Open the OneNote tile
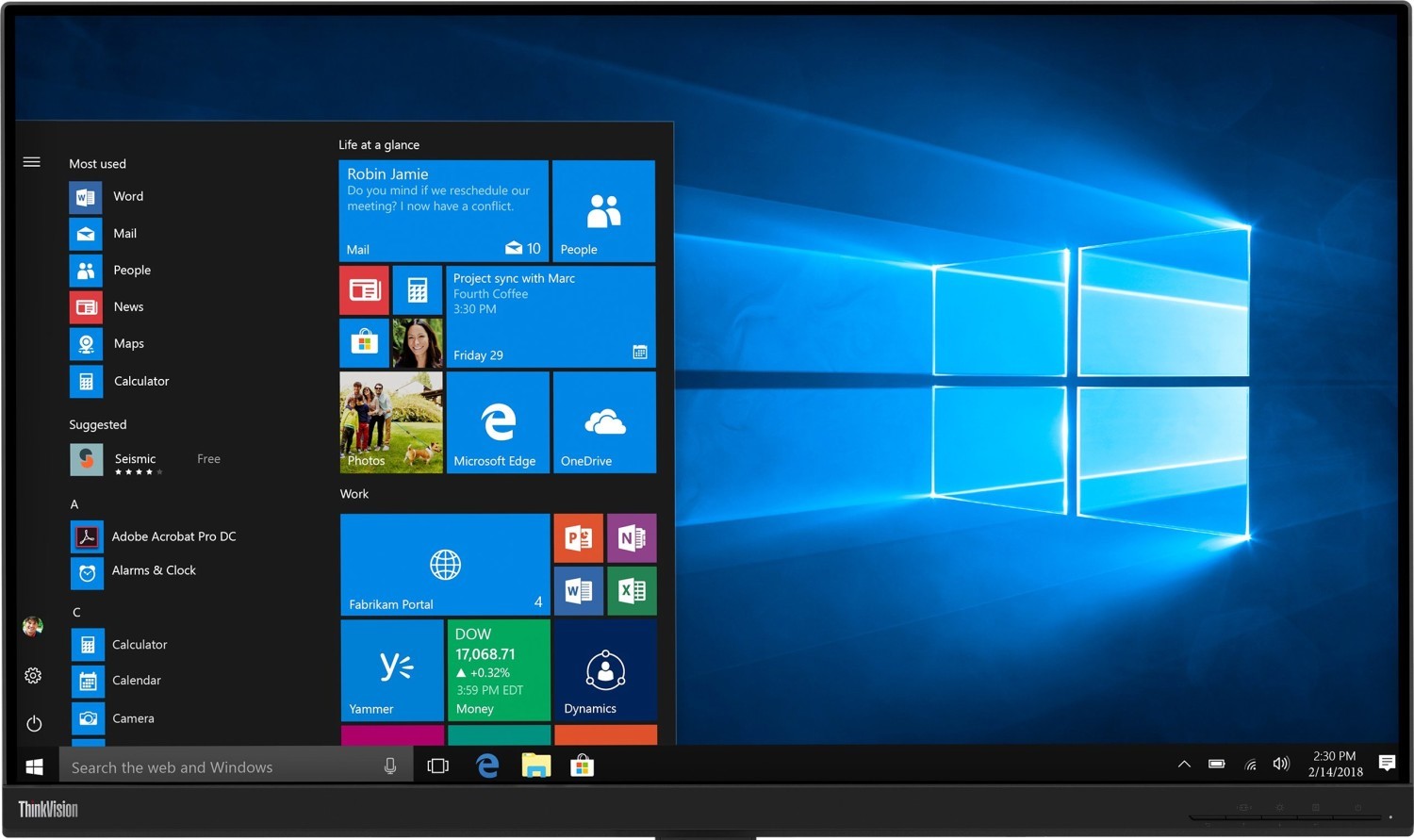1414x840 pixels. (632, 538)
